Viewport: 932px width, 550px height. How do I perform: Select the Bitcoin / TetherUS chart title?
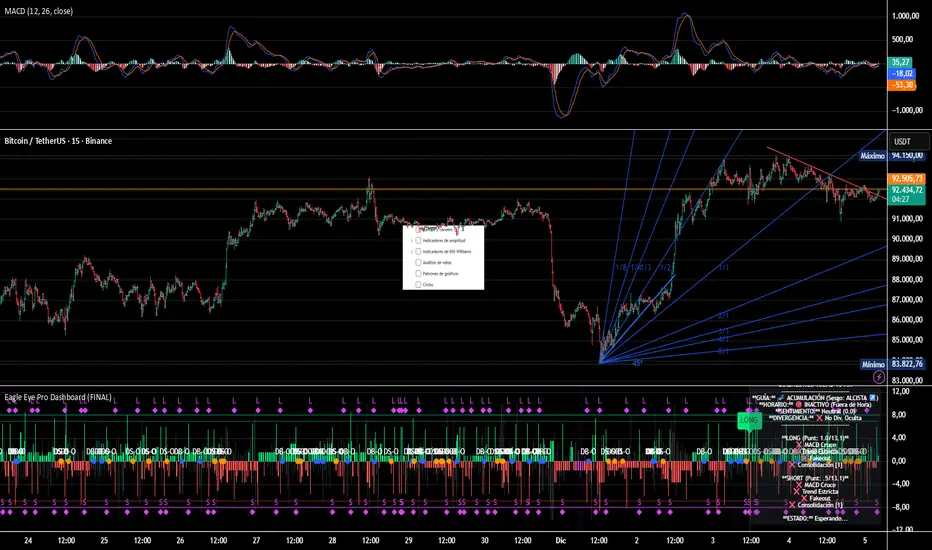coord(58,141)
